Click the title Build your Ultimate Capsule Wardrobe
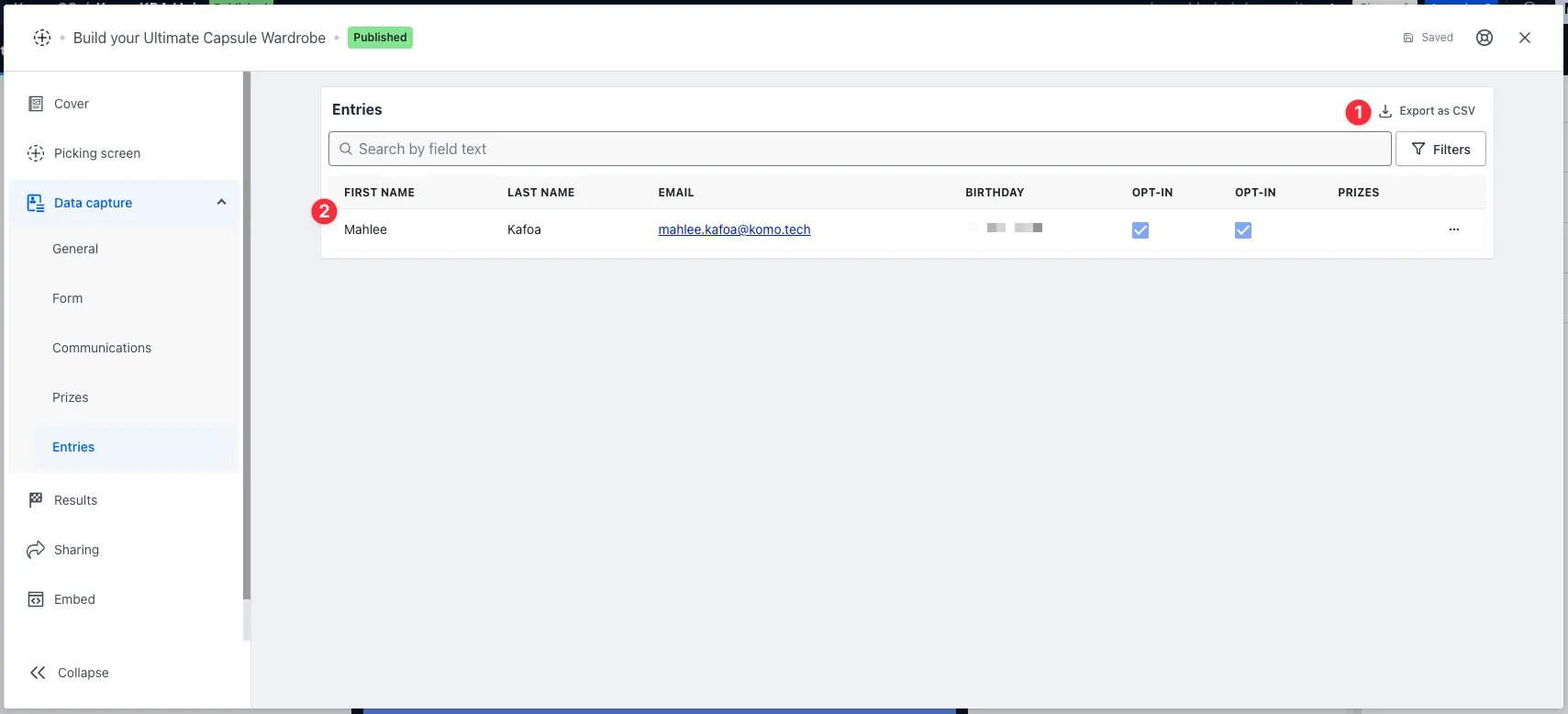Viewport: 1568px width, 714px height. coord(199,38)
